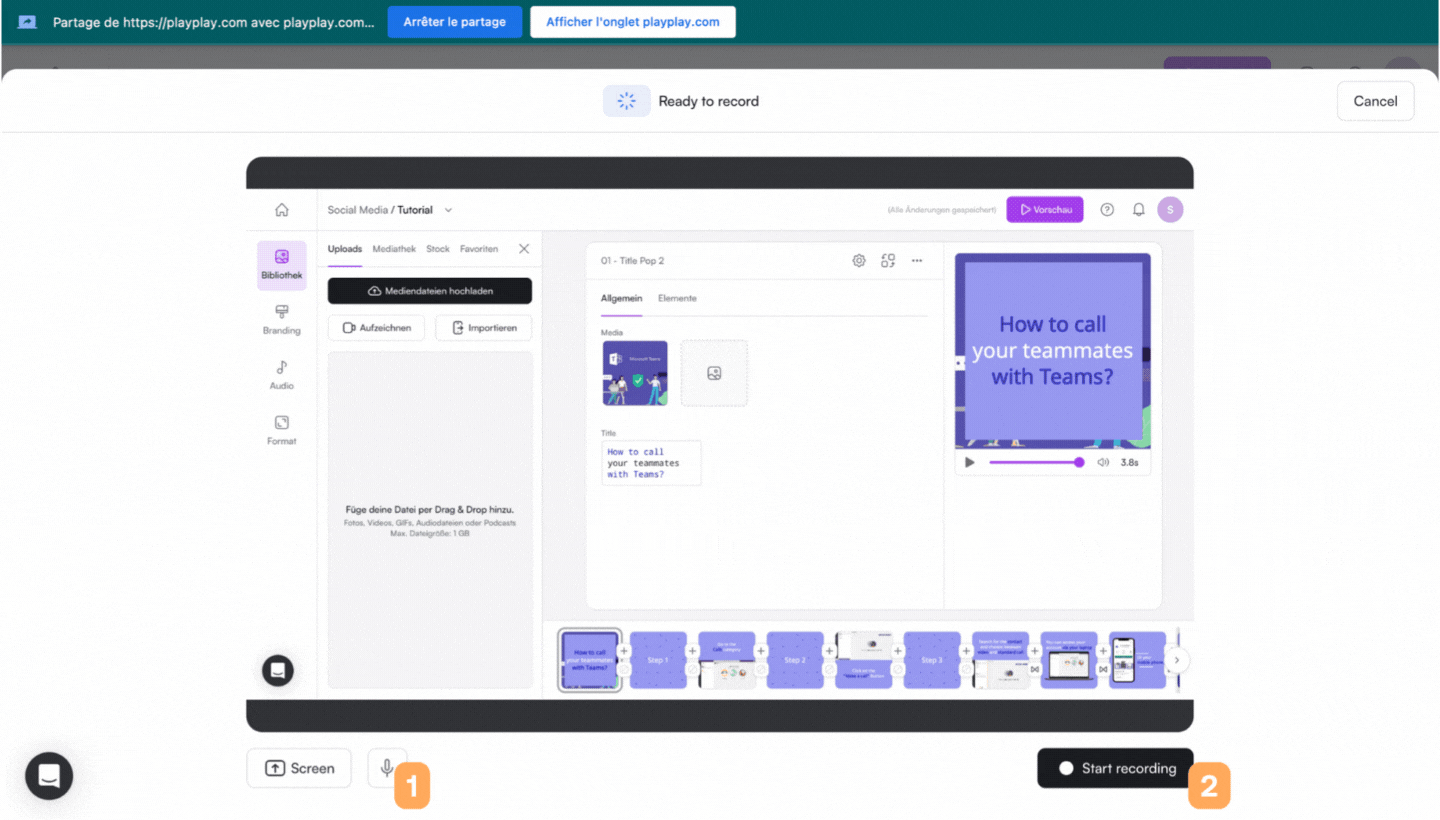Screen dimensions: 1440x820
Task: Click the Title text field
Action: pyautogui.click(x=651, y=463)
